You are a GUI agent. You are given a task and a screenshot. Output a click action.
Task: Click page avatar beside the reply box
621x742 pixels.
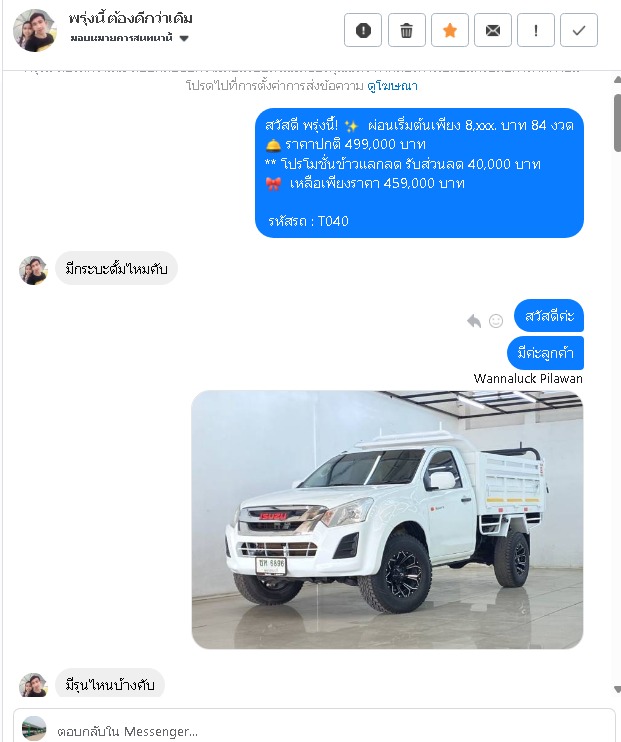(34, 728)
